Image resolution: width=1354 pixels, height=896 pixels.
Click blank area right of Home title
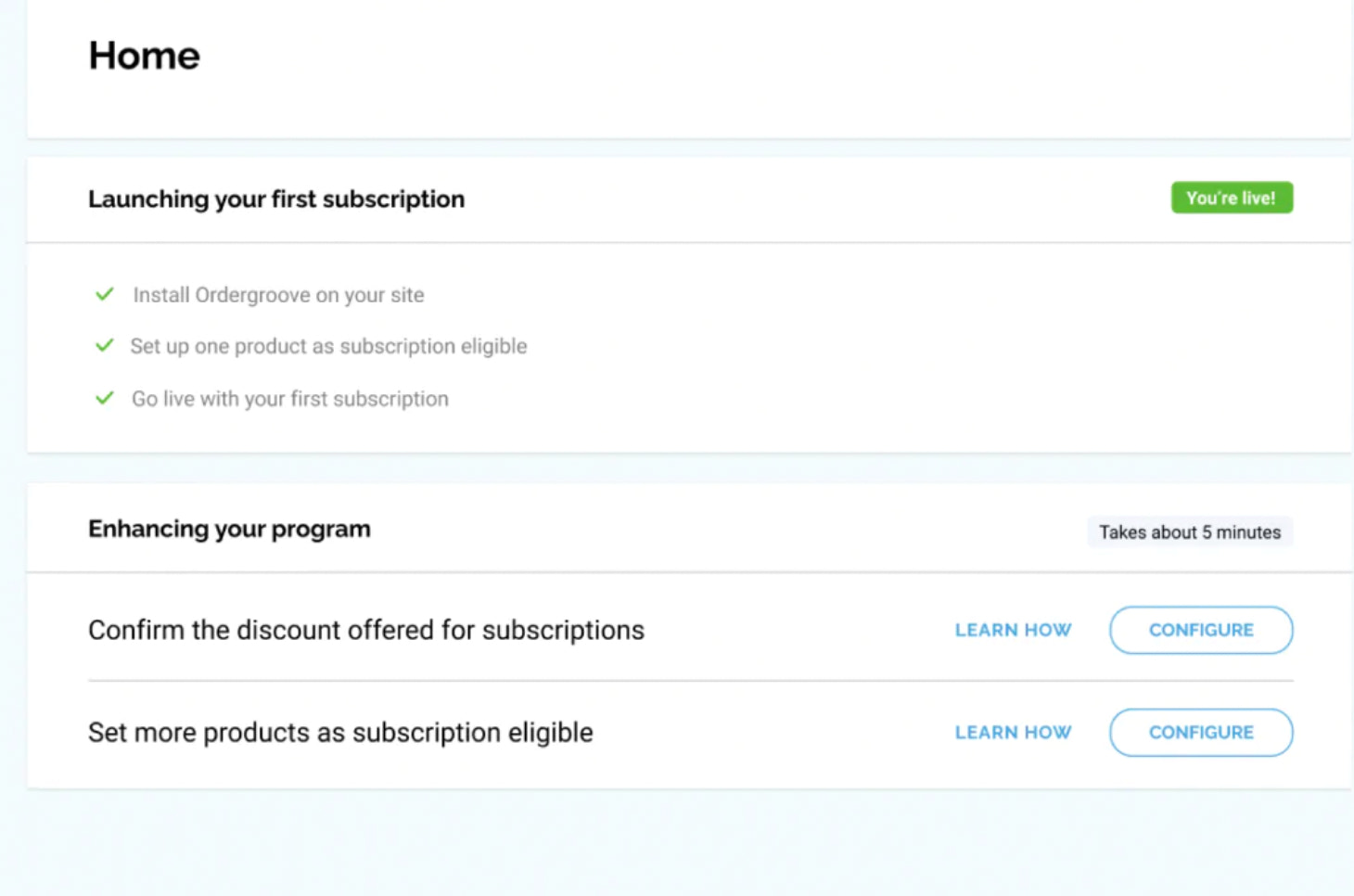pyautogui.click(x=742, y=56)
